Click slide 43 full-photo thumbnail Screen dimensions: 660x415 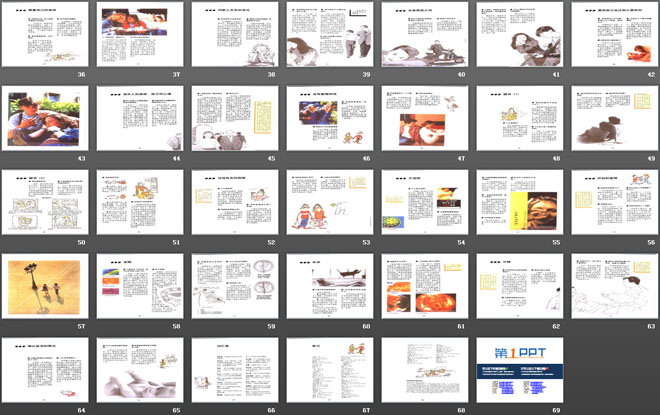45,118
